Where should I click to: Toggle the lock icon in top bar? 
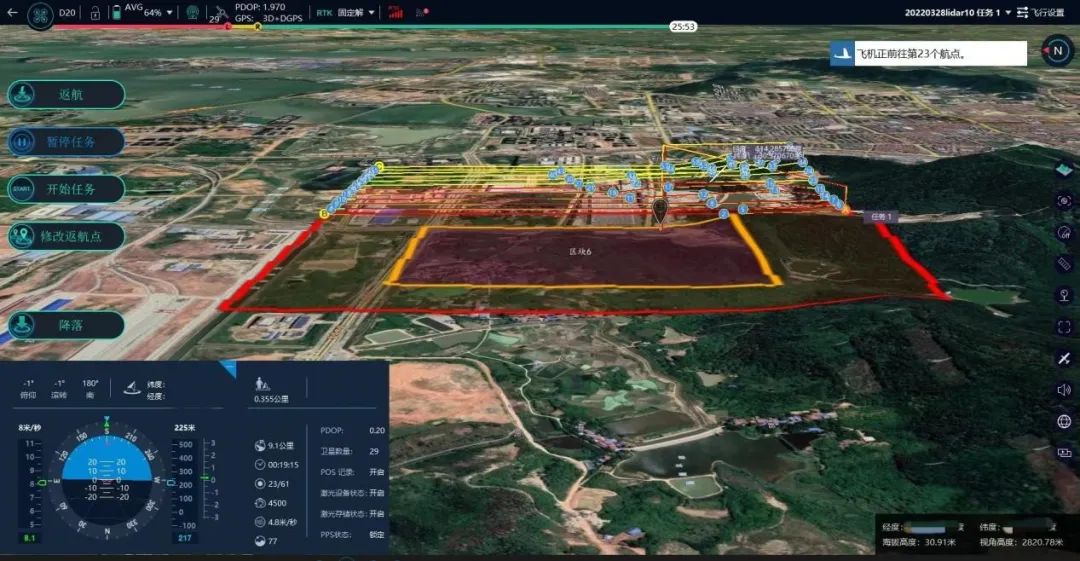tap(95, 13)
